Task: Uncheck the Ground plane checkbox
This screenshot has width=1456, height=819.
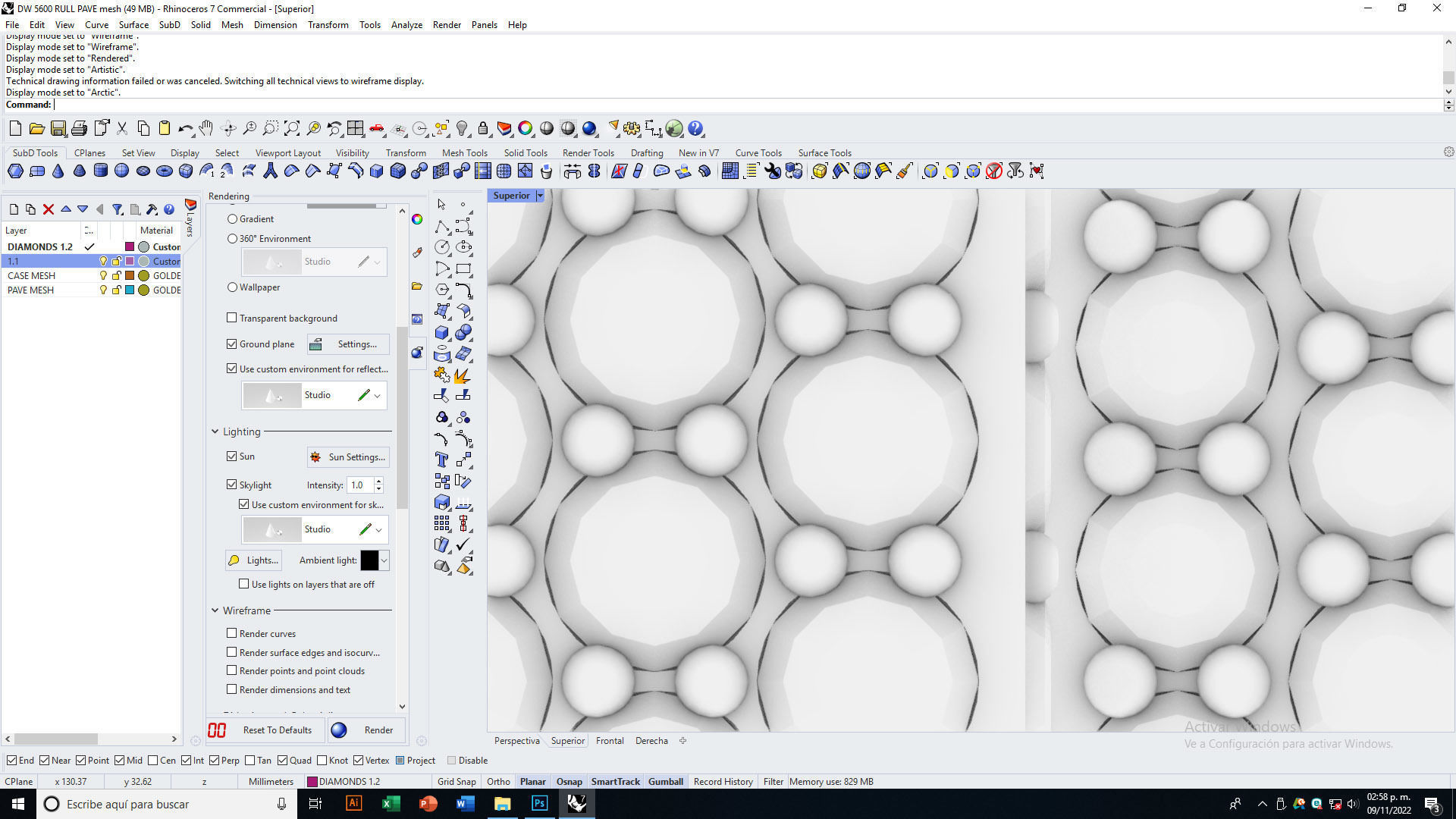Action: tap(232, 344)
